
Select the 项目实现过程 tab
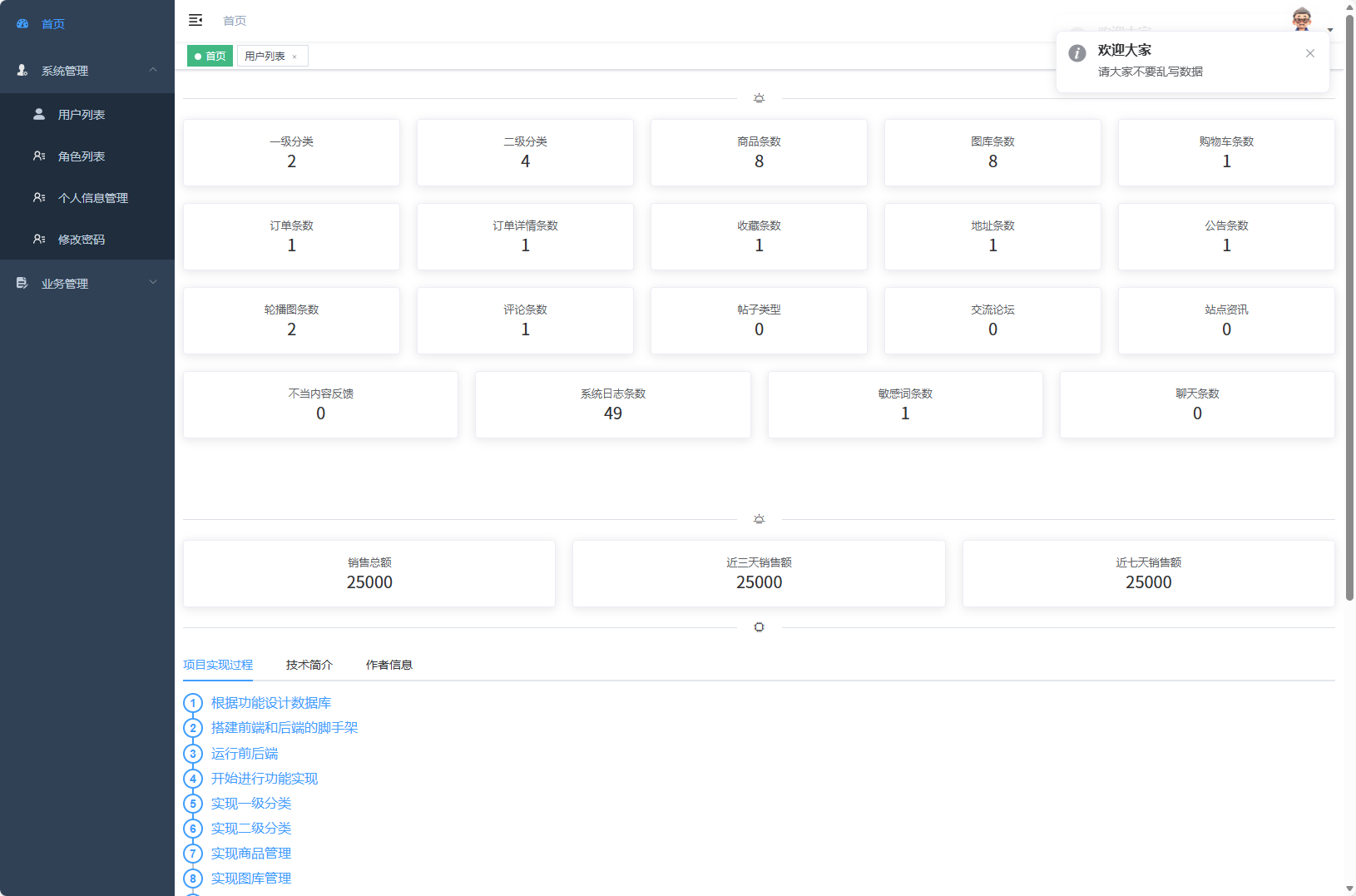(x=218, y=665)
